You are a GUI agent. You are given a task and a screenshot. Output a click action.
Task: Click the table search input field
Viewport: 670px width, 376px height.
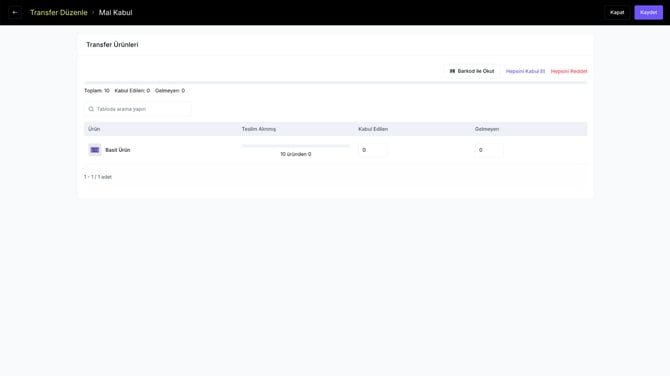tap(138, 109)
